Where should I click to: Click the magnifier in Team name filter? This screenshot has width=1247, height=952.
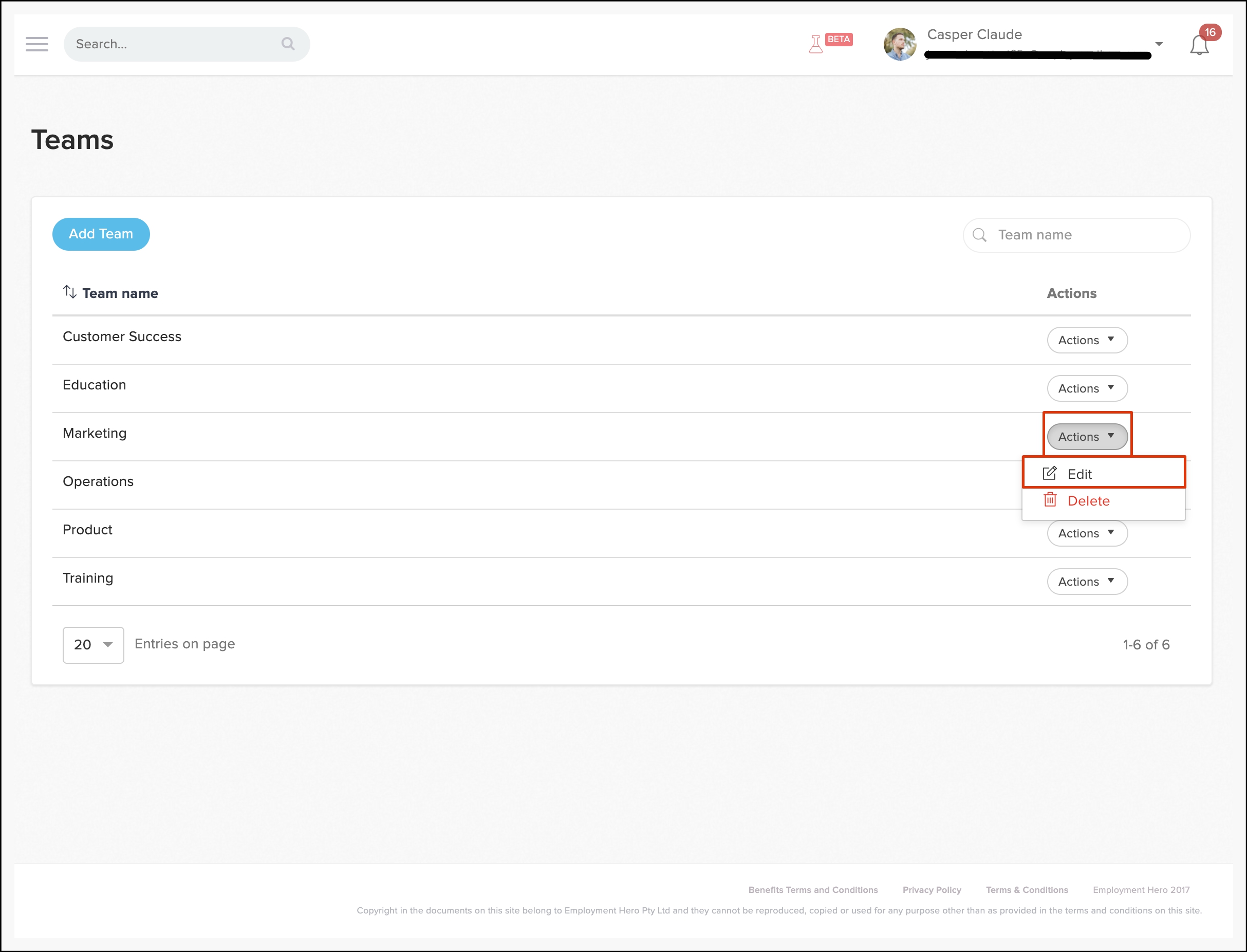click(980, 235)
